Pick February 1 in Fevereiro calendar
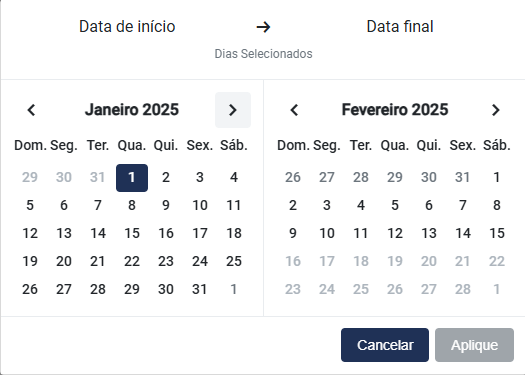 pos(497,177)
